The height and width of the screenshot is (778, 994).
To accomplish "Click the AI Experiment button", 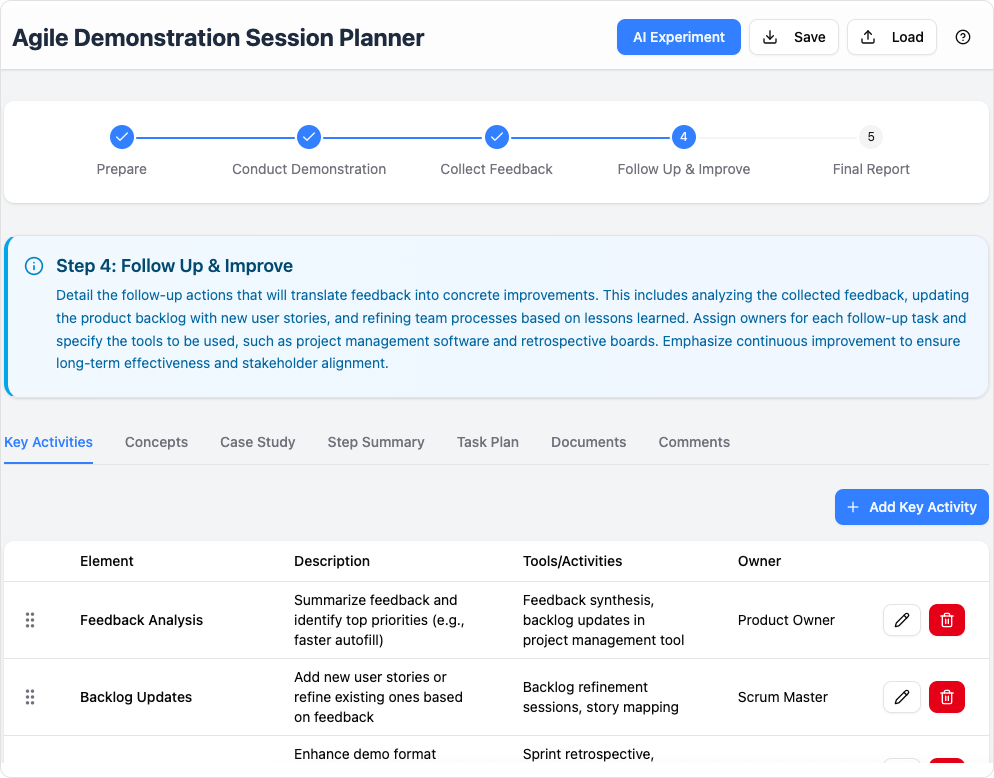I will [x=678, y=37].
